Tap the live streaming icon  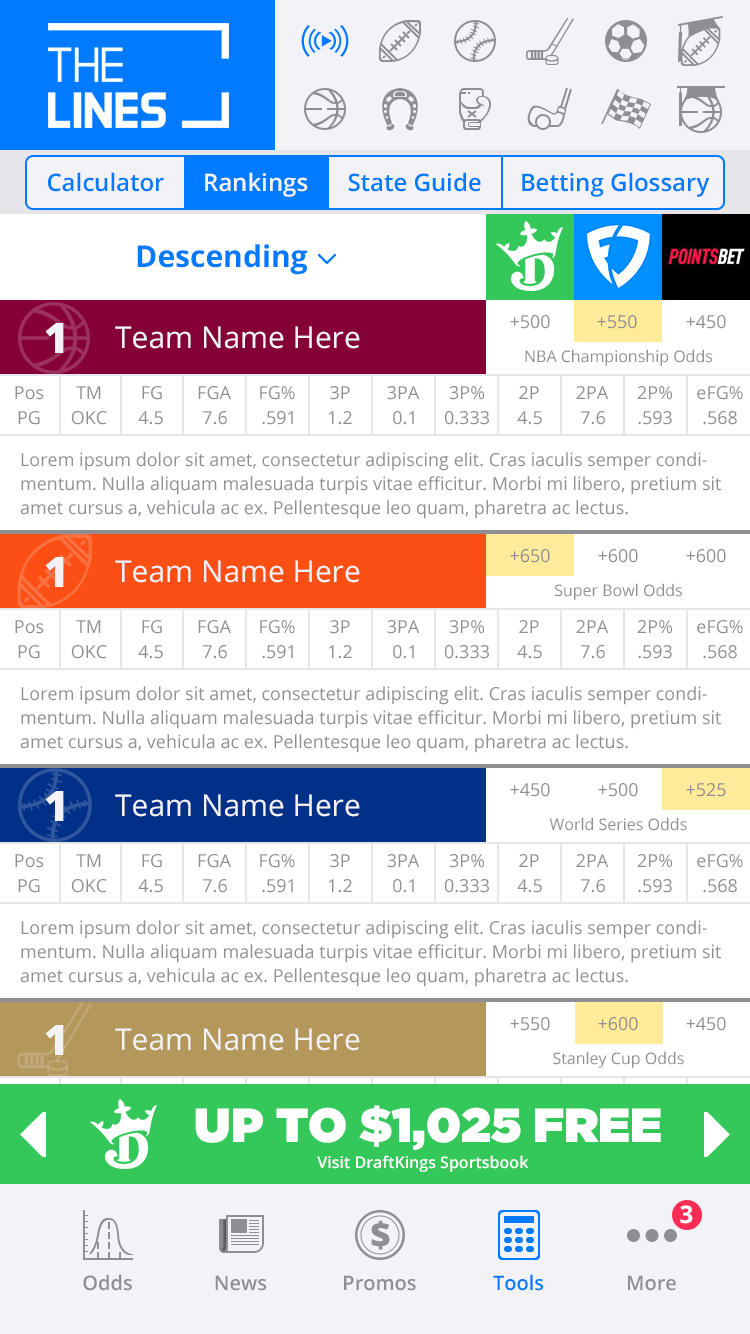(x=325, y=42)
